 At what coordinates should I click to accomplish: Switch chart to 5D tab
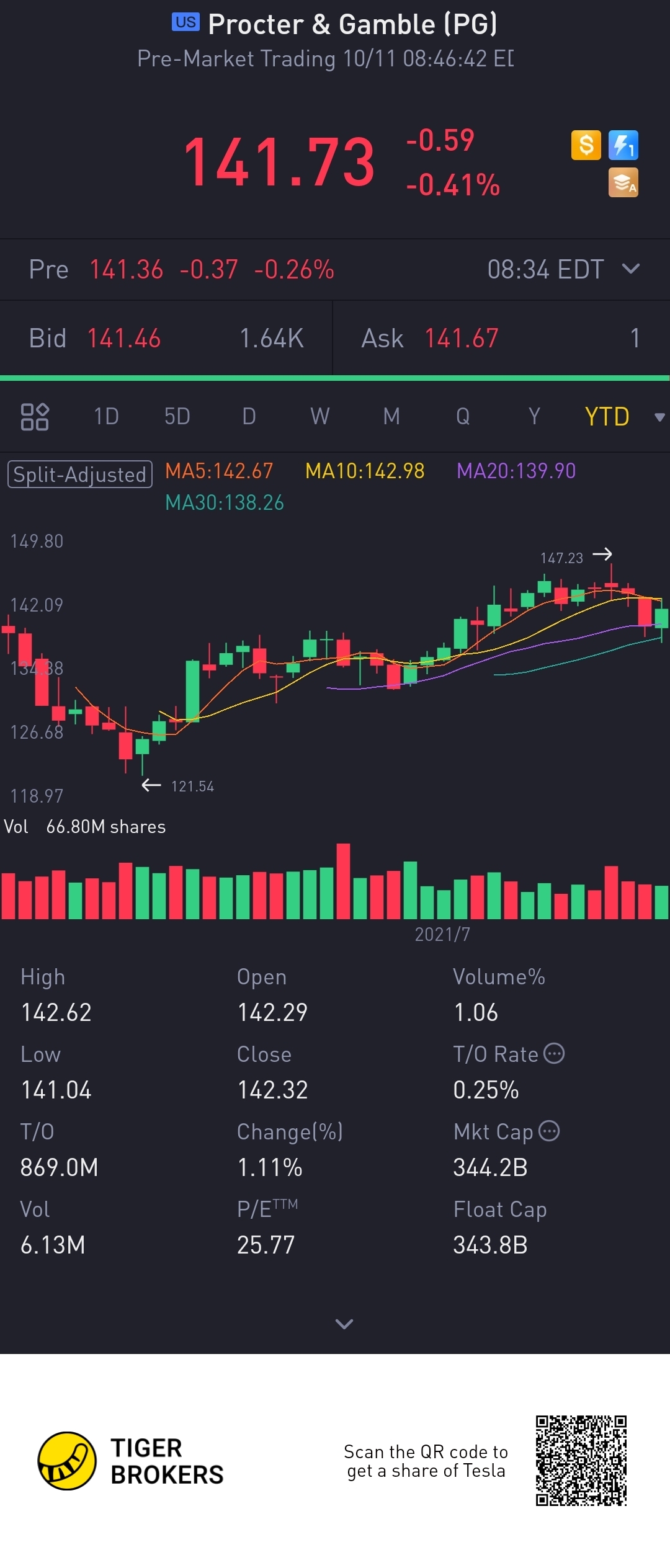click(x=177, y=416)
